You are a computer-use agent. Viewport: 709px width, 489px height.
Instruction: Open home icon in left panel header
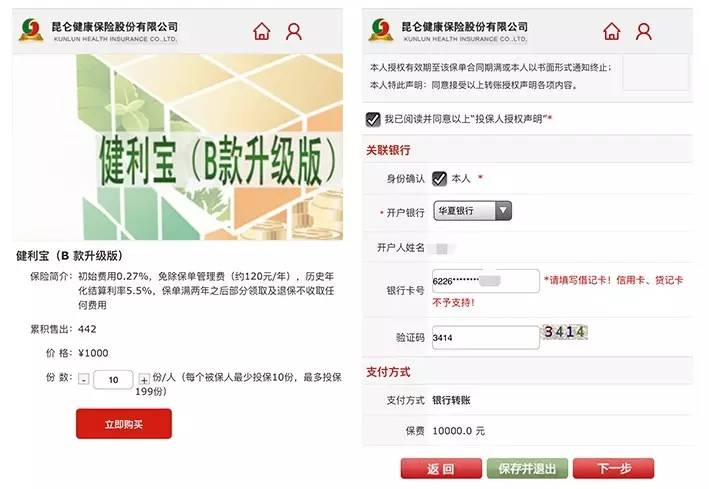pyautogui.click(x=262, y=32)
